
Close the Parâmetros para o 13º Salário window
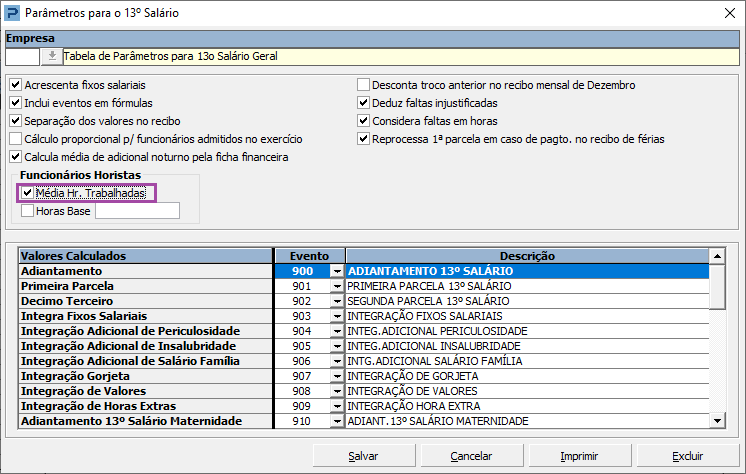pos(730,13)
